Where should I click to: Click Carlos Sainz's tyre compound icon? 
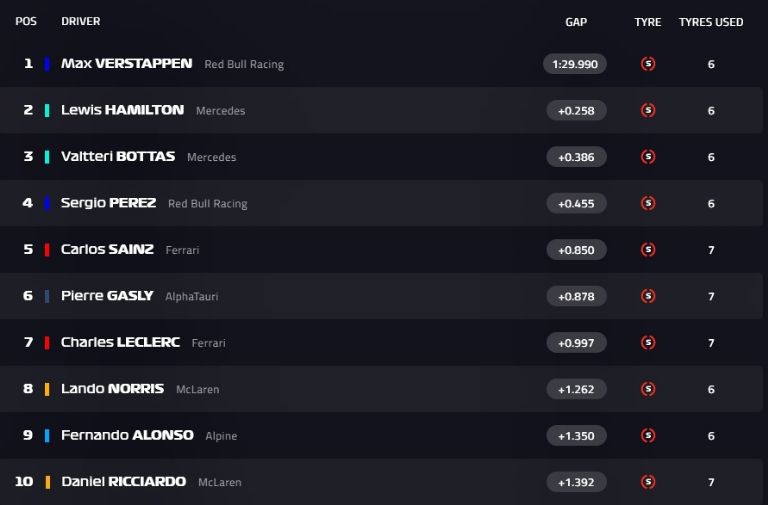click(x=648, y=250)
